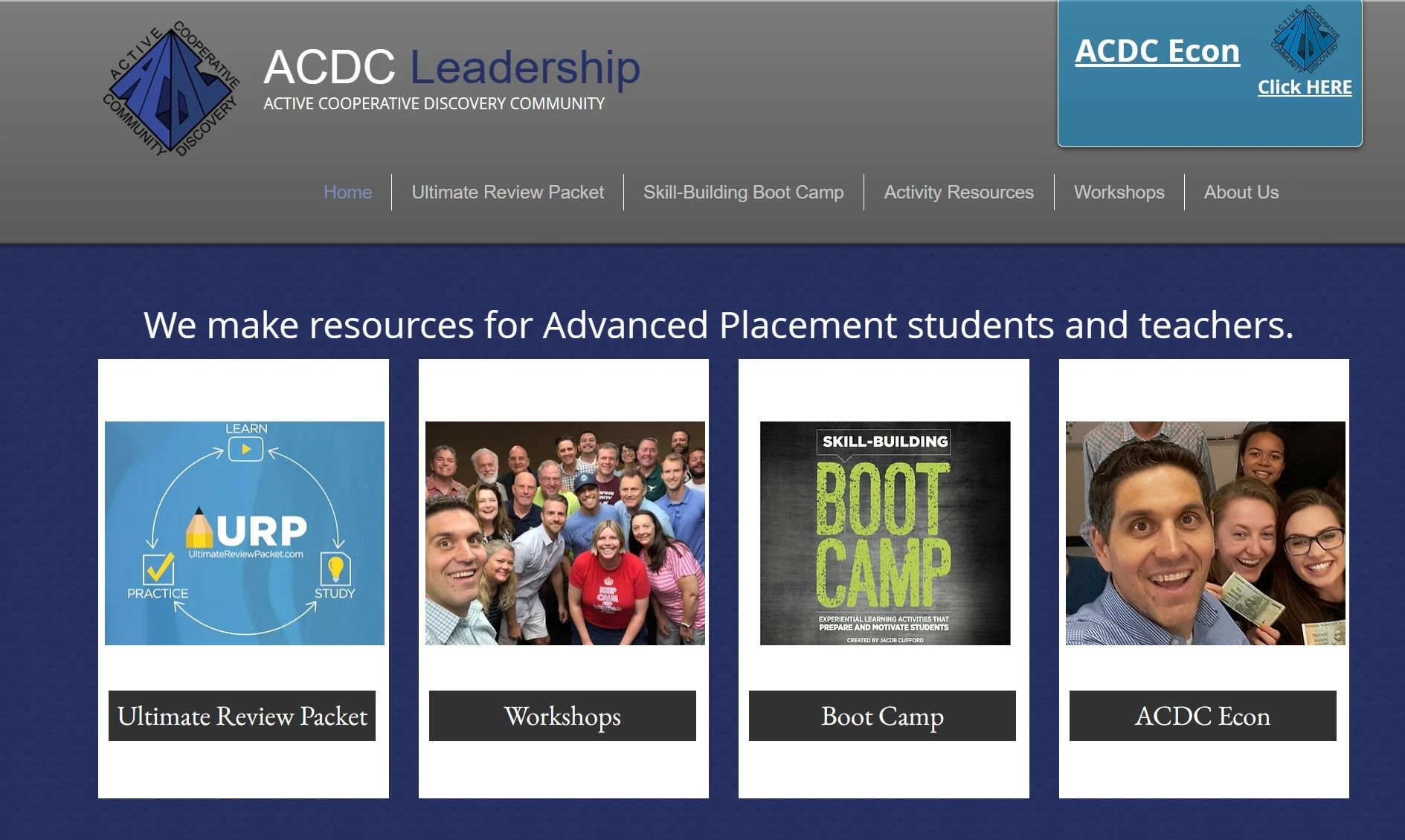Click the ACDC diamond logo in the header
1405x840 pixels.
(x=171, y=88)
